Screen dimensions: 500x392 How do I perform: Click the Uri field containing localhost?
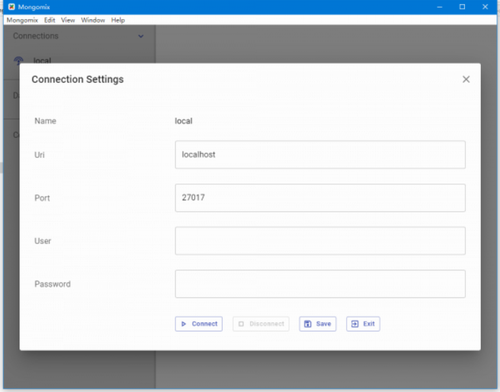click(x=320, y=155)
